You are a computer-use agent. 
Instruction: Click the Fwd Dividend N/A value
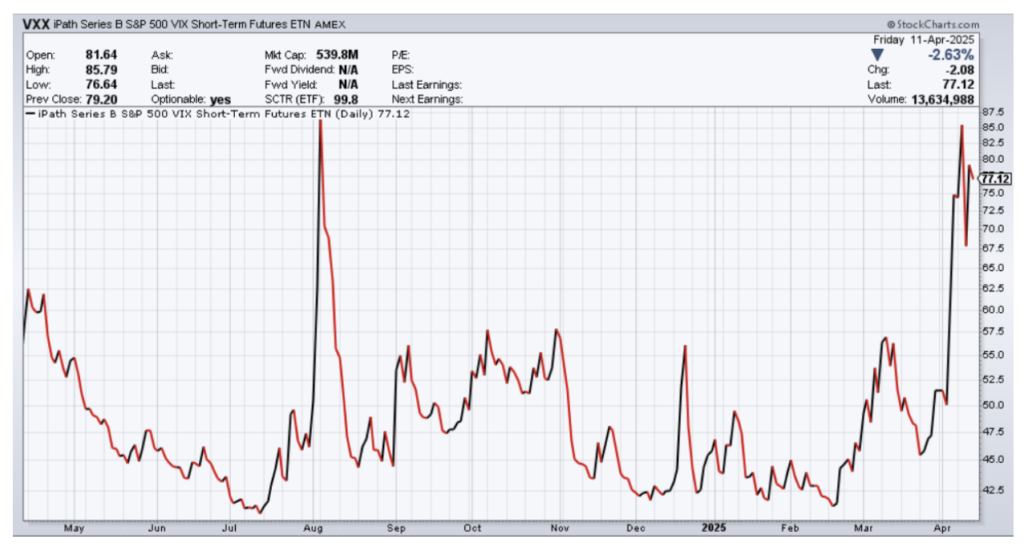[x=348, y=69]
